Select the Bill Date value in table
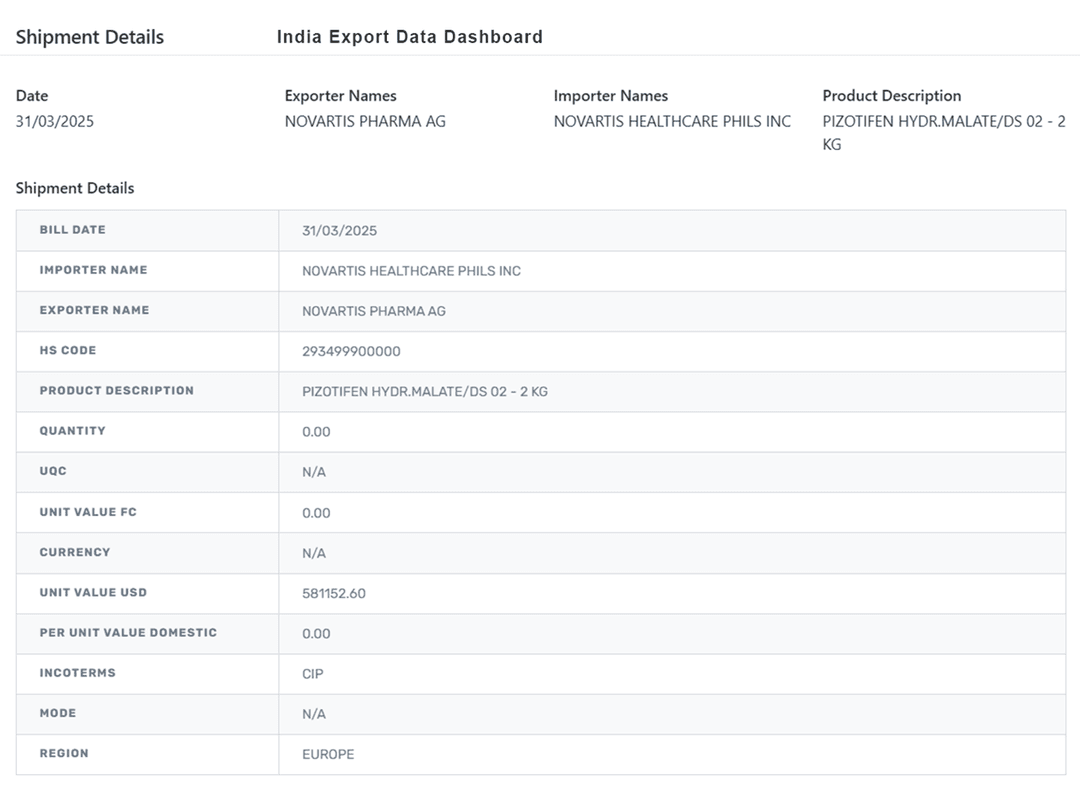 click(339, 231)
